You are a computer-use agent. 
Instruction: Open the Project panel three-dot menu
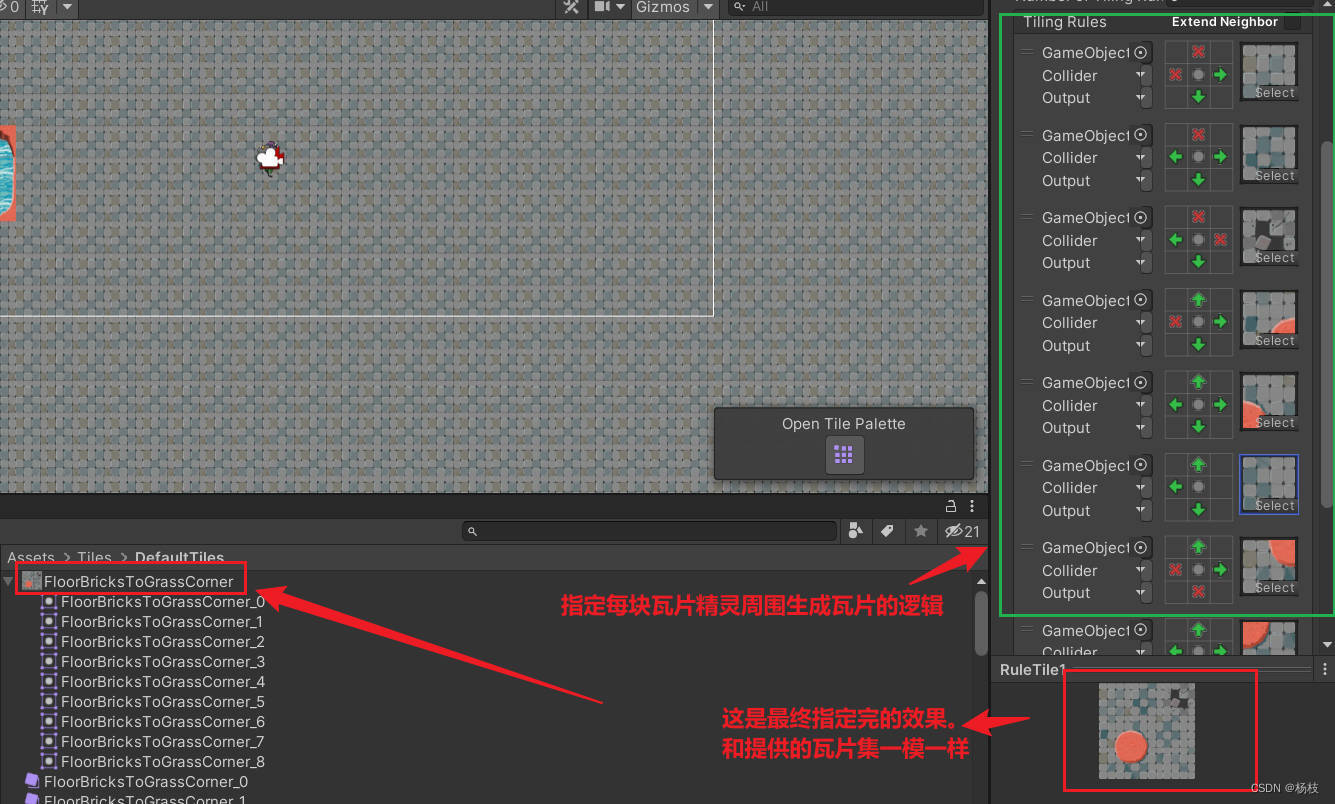tap(972, 506)
